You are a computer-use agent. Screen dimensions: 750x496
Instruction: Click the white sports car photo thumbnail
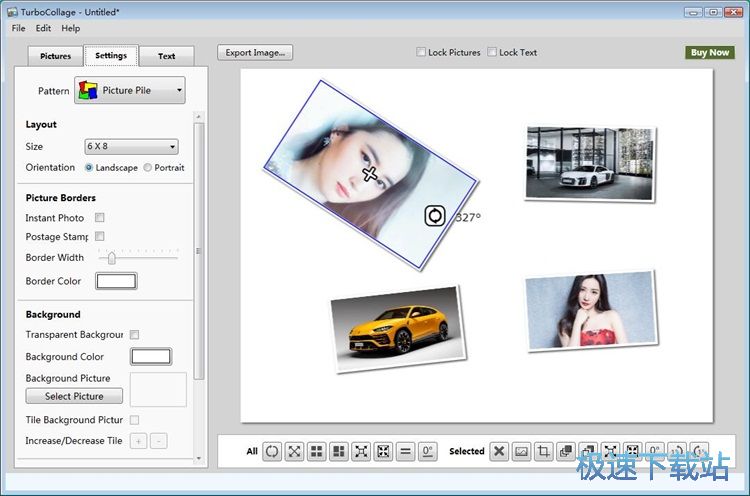[x=588, y=163]
